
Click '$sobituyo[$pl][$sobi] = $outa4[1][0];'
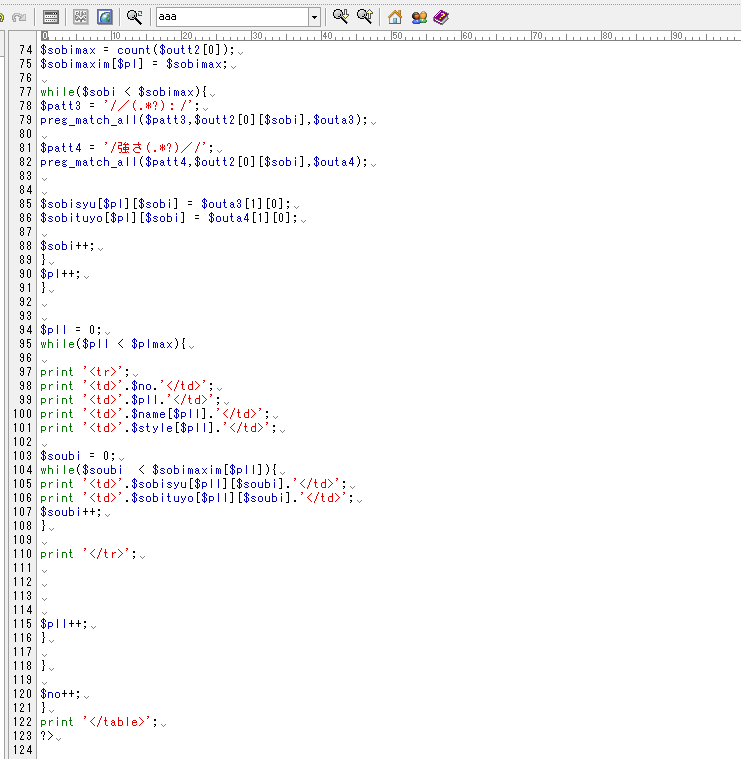[x=169, y=218]
